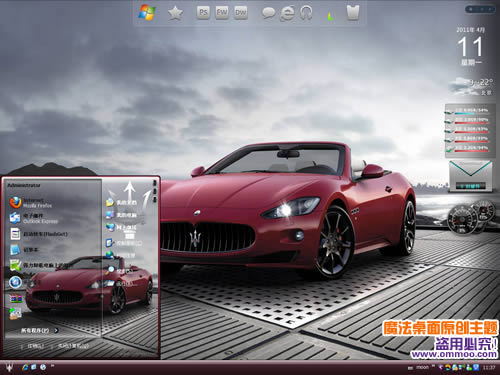The image size is (500, 375).
Task: Open the recycle bin icon in dock
Action: coord(353,13)
